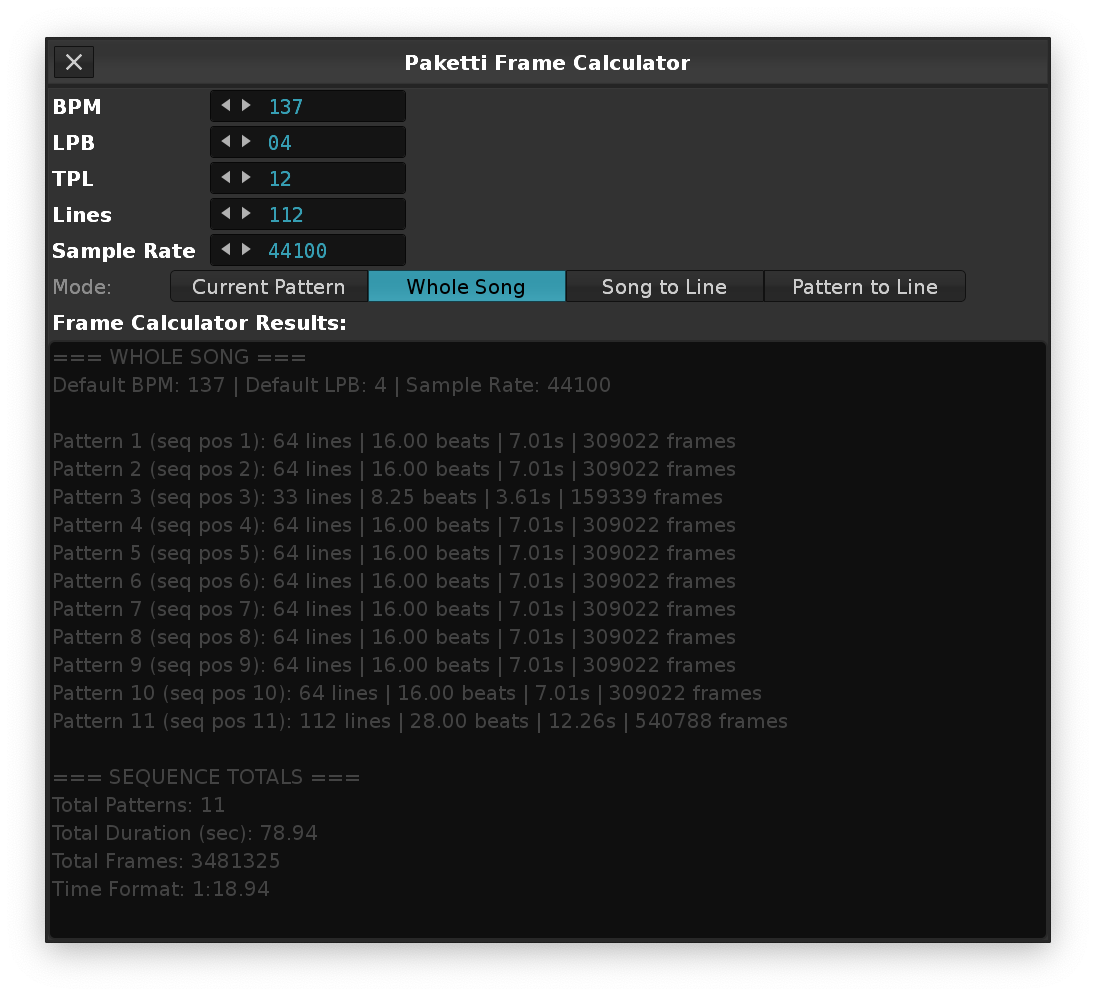
Task: Click the Total Frames line in results
Action: [x=166, y=861]
